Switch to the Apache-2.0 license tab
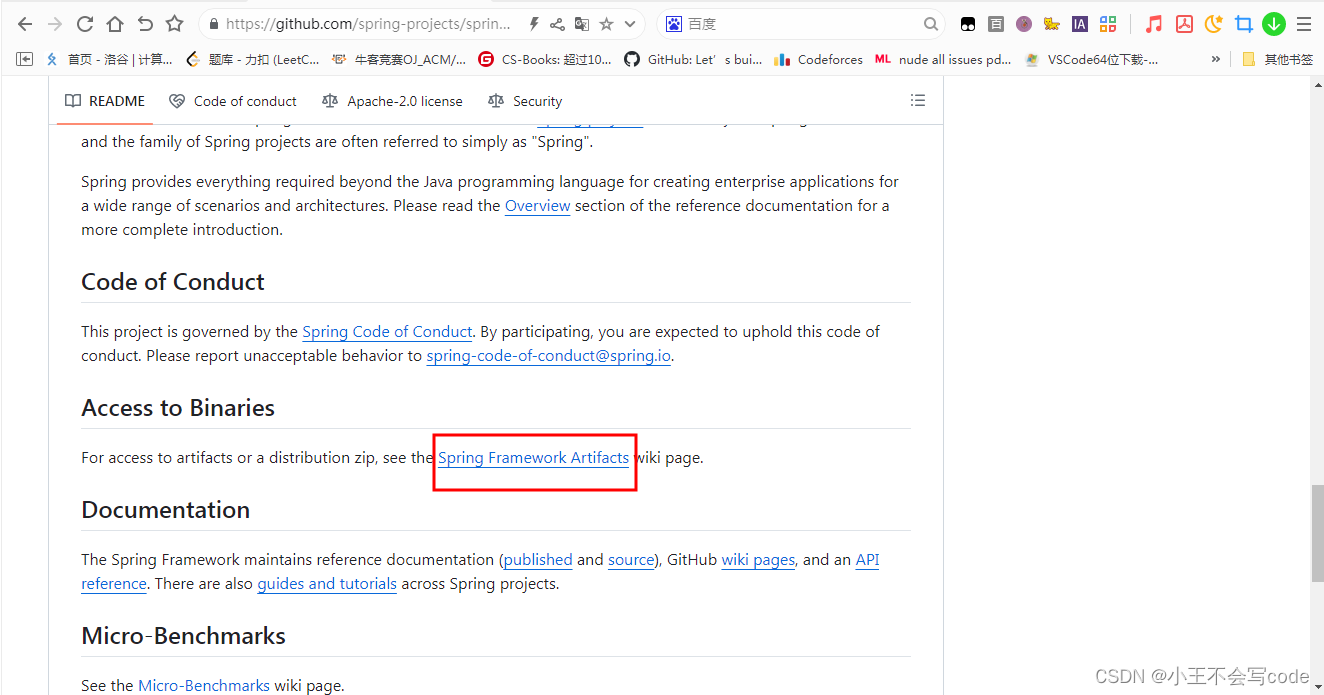1324x695 pixels. (393, 101)
